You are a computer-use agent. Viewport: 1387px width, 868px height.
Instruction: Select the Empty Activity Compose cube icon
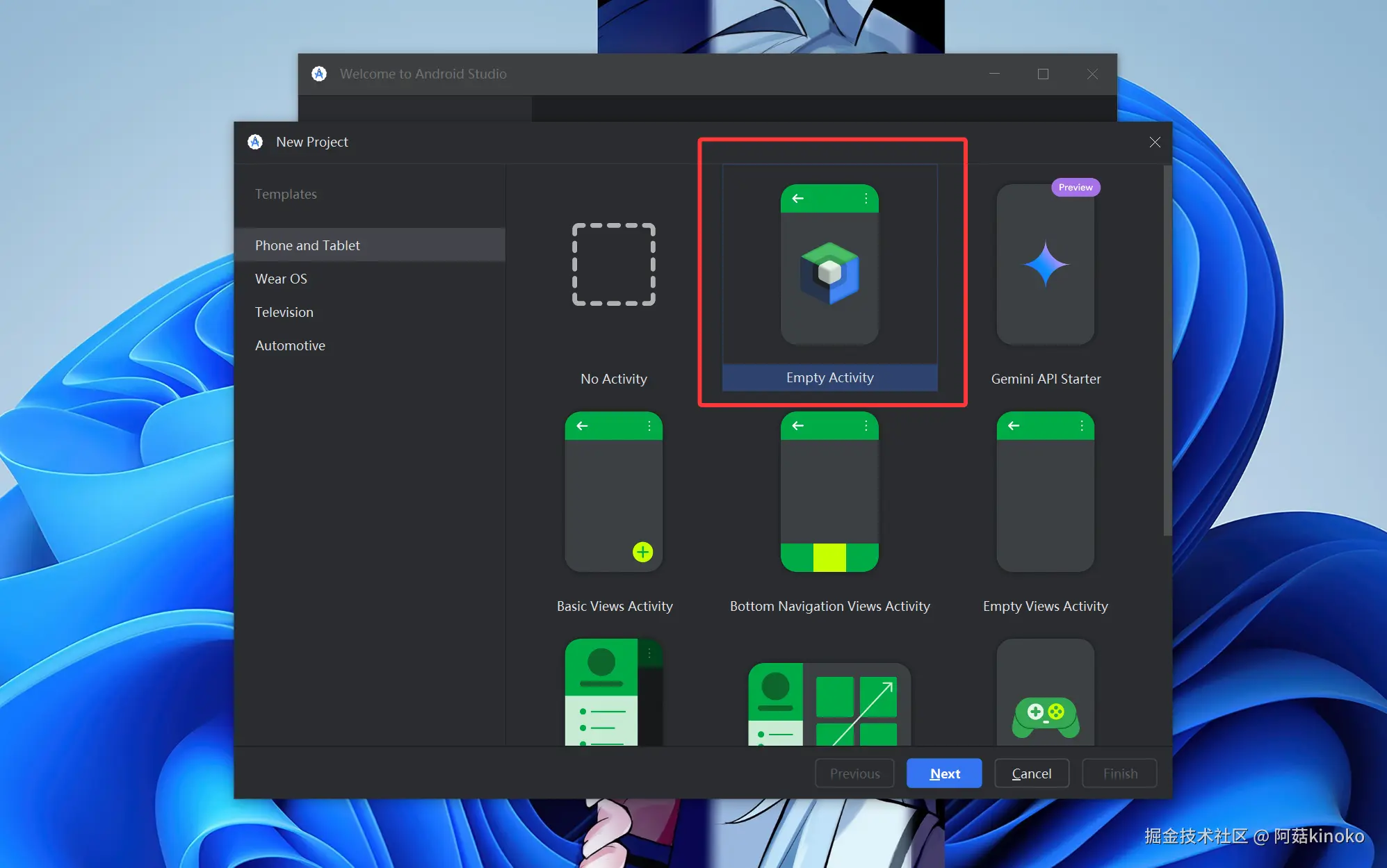[x=829, y=272]
